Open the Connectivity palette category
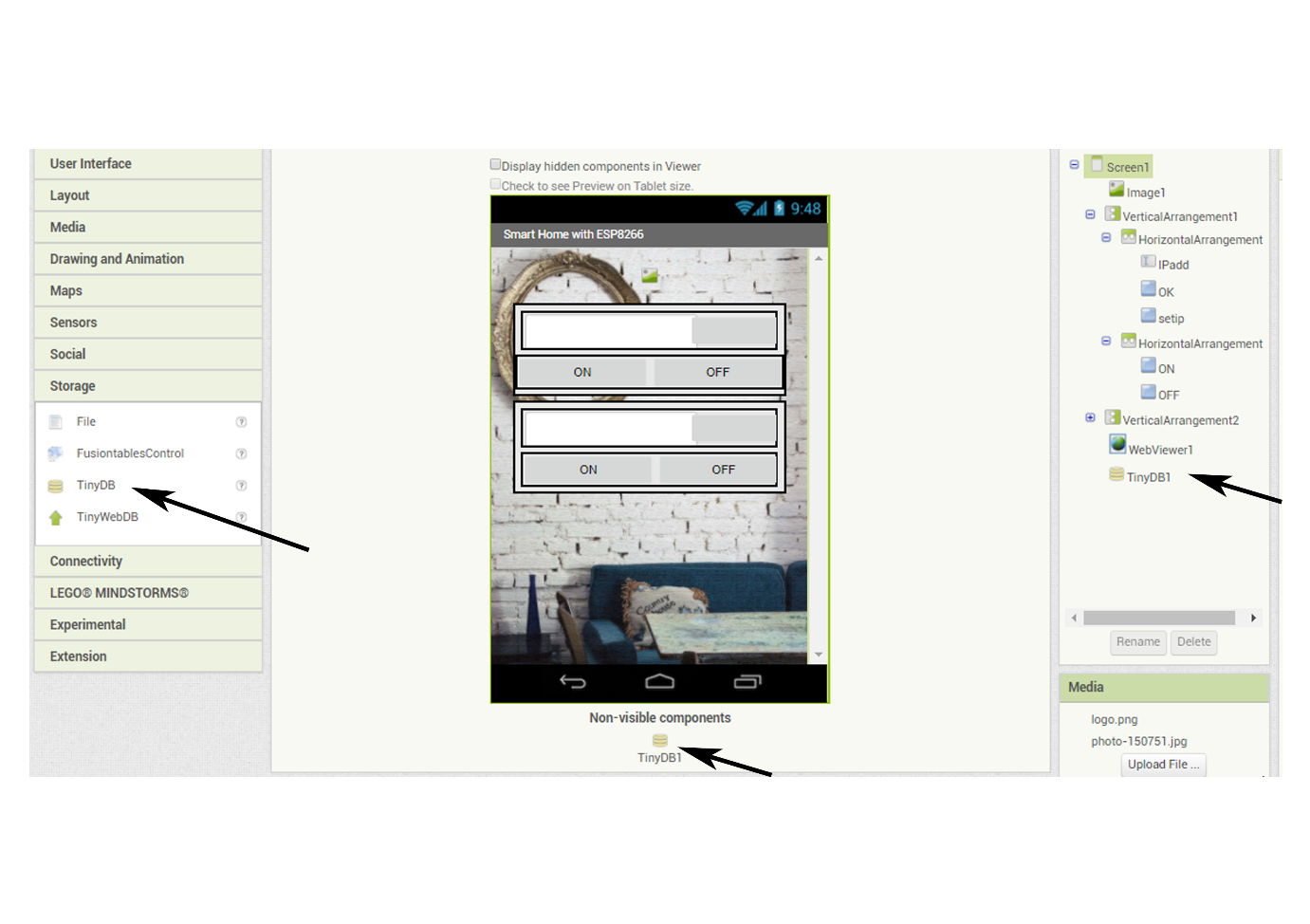 pos(85,561)
